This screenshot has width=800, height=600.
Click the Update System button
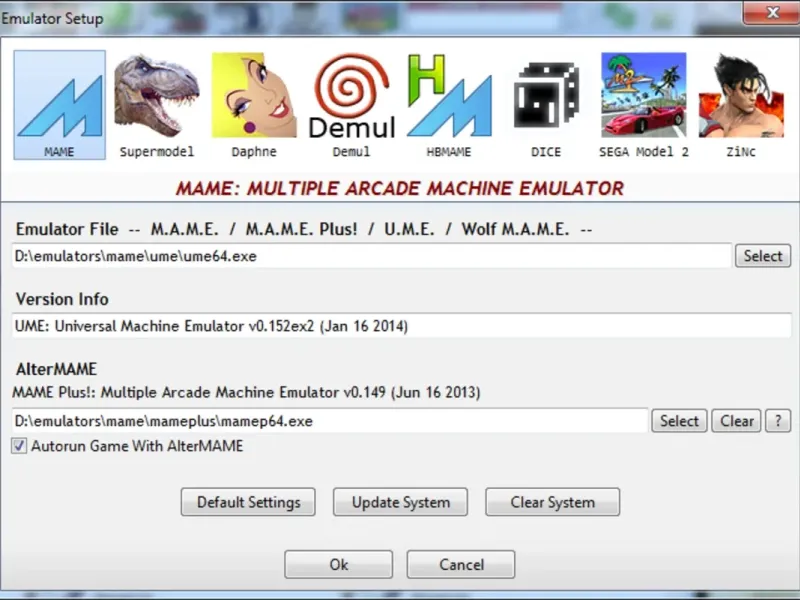coord(401,502)
